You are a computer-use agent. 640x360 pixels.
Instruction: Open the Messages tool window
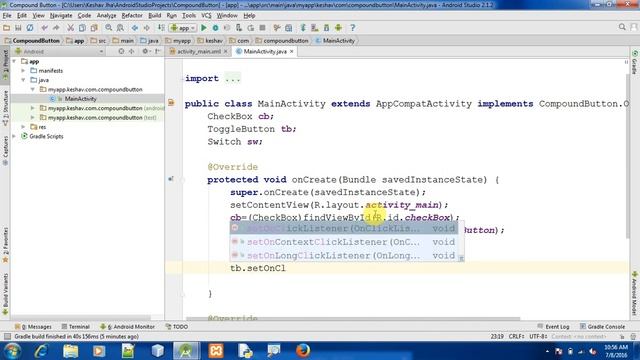[33, 327]
